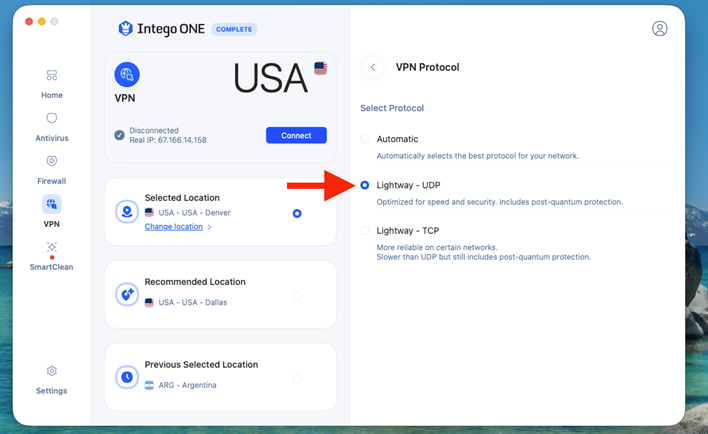Open the Settings gear icon

(51, 371)
